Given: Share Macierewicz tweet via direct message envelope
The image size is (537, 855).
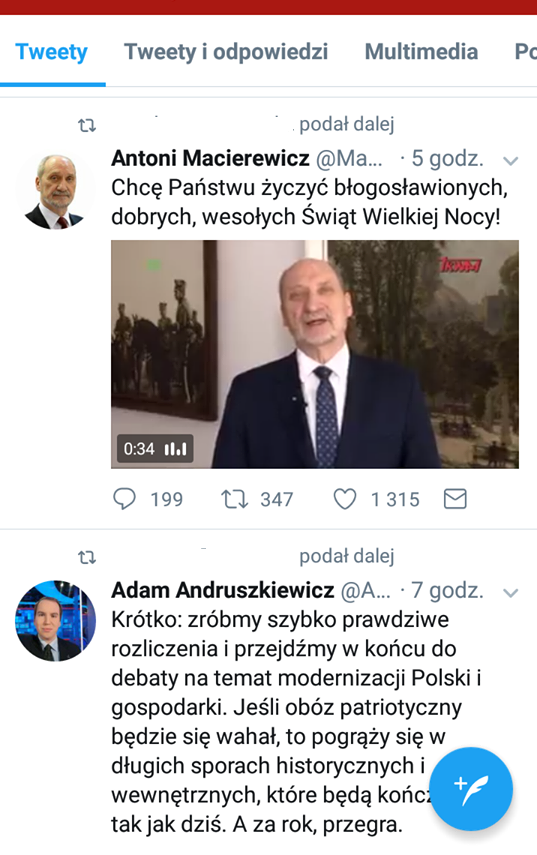Looking at the screenshot, I should click(x=455, y=499).
